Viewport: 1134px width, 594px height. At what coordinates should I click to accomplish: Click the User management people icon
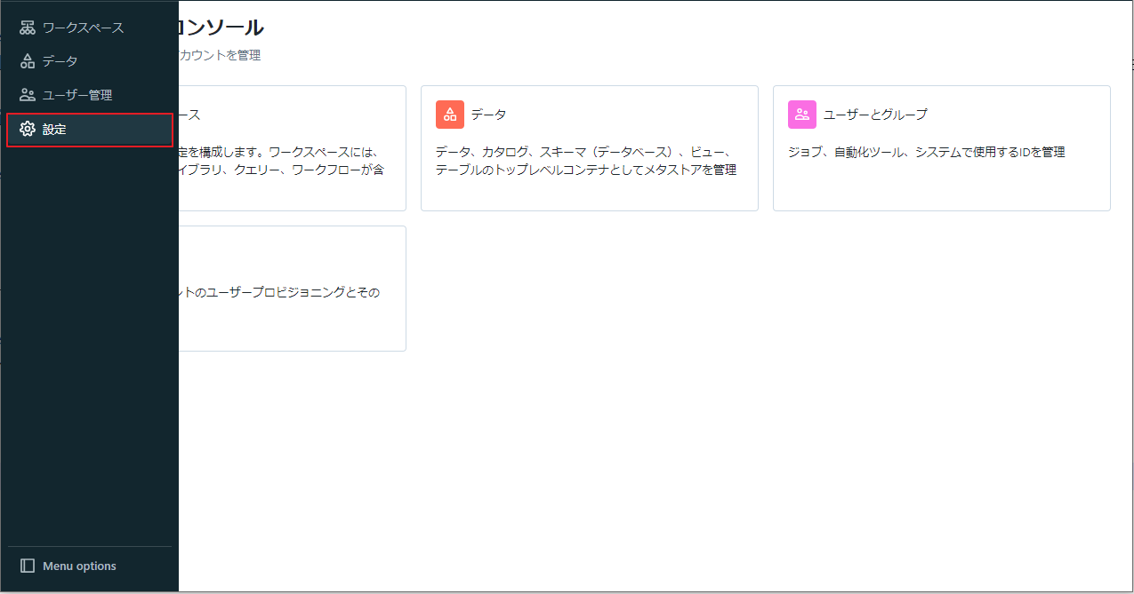click(x=27, y=95)
